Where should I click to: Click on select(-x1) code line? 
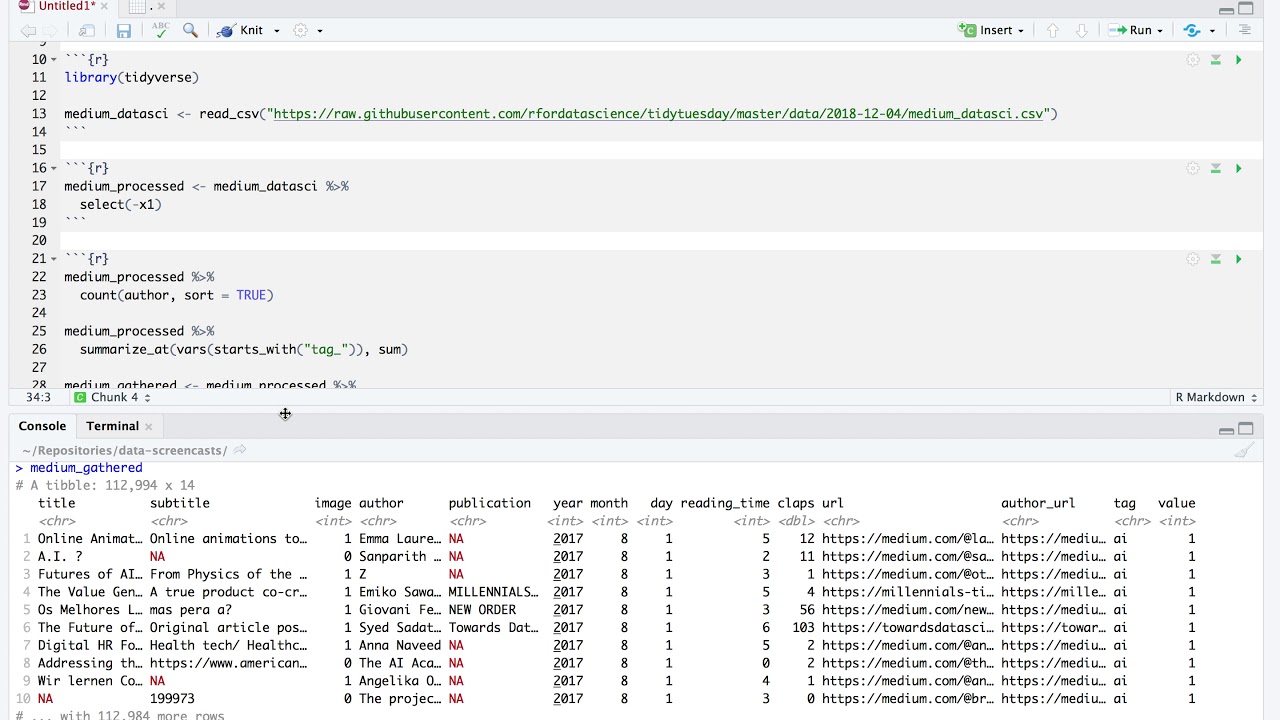pos(120,204)
